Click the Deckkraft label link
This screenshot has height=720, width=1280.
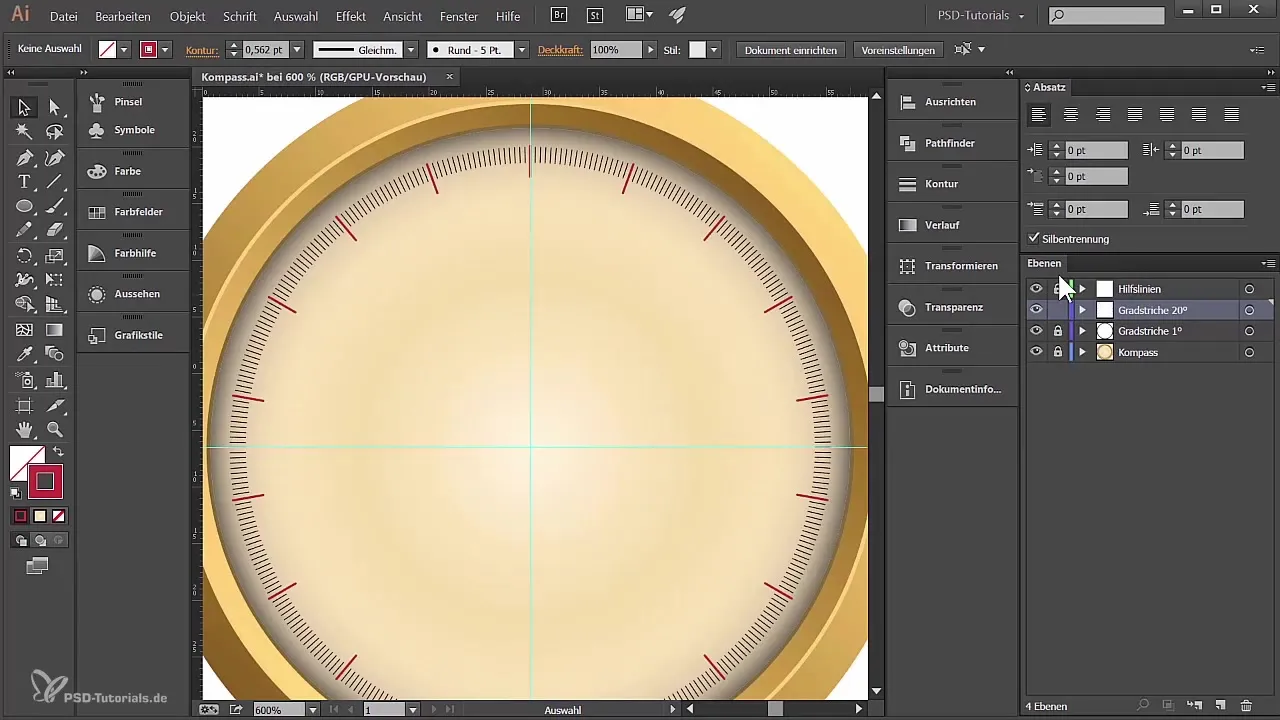pos(560,49)
